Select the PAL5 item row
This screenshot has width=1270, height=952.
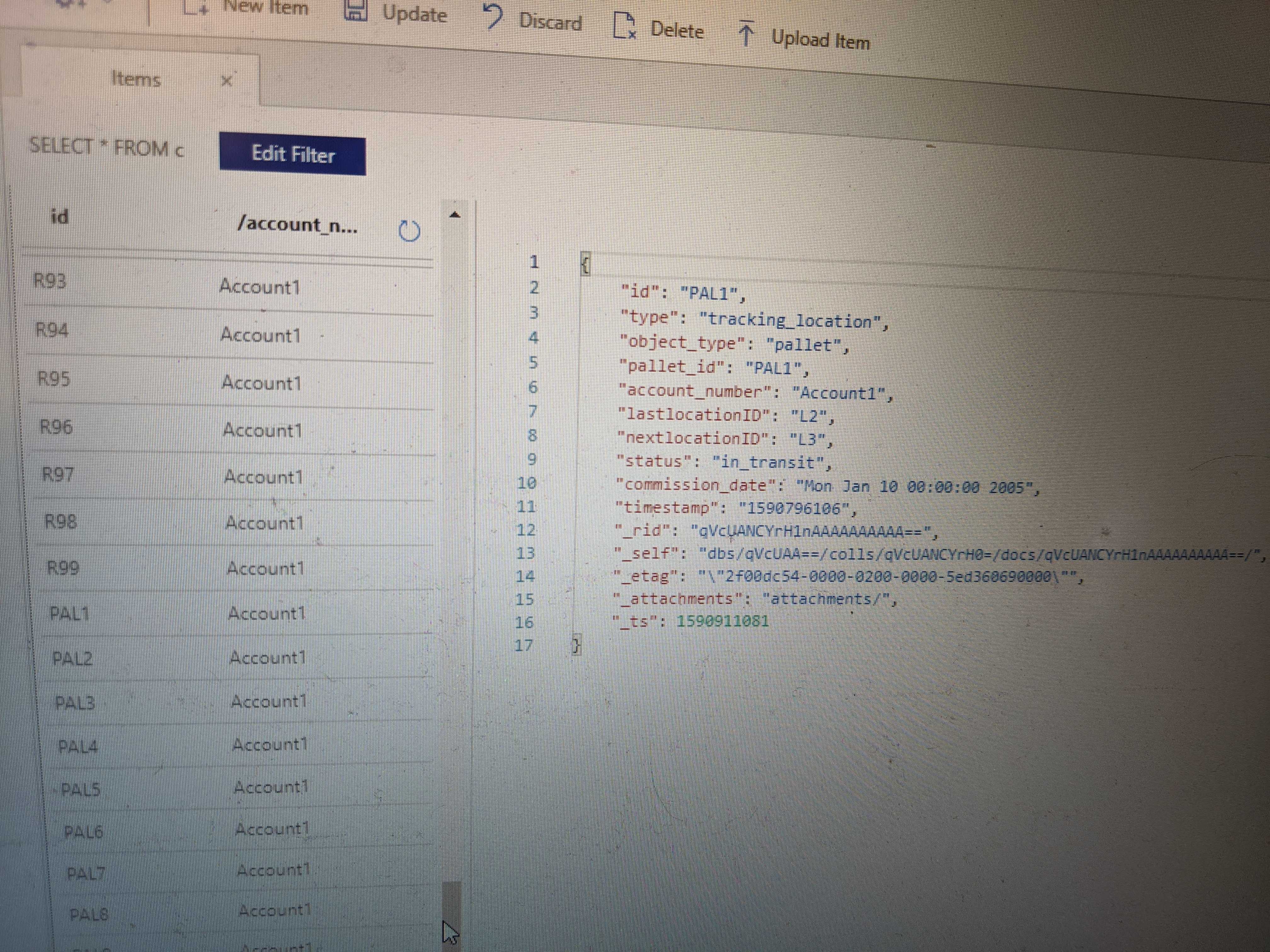(80, 790)
